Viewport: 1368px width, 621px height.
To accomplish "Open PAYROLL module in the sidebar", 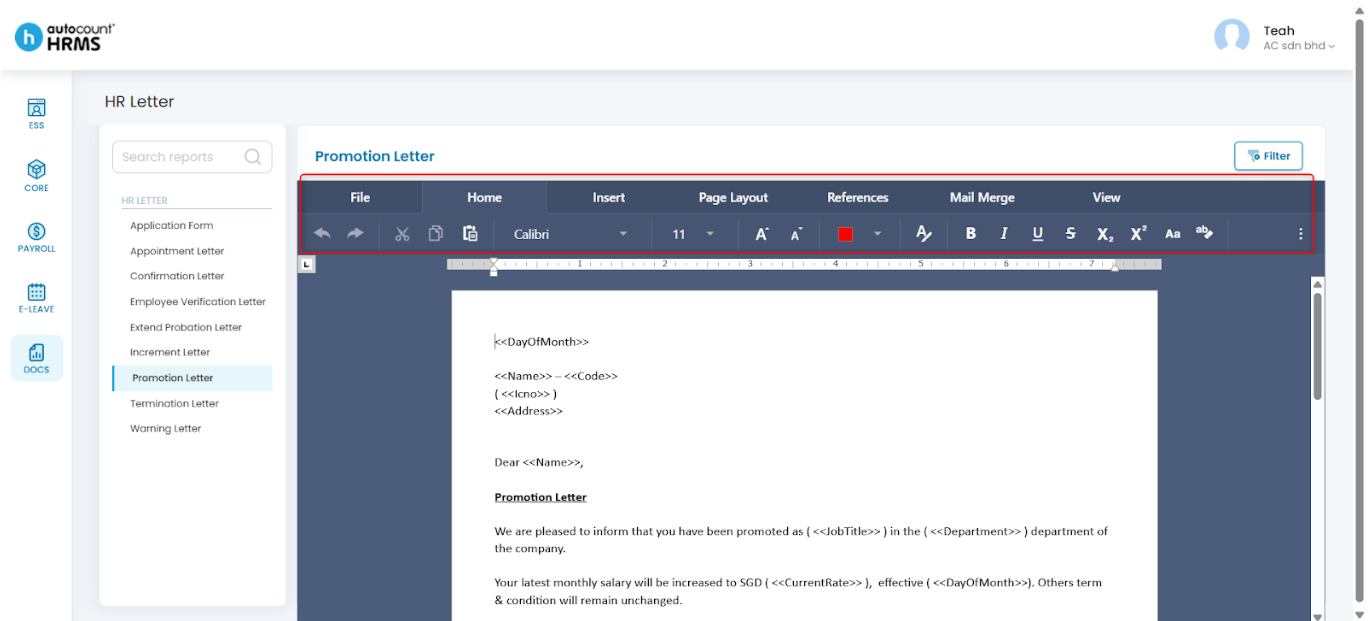I will [36, 236].
